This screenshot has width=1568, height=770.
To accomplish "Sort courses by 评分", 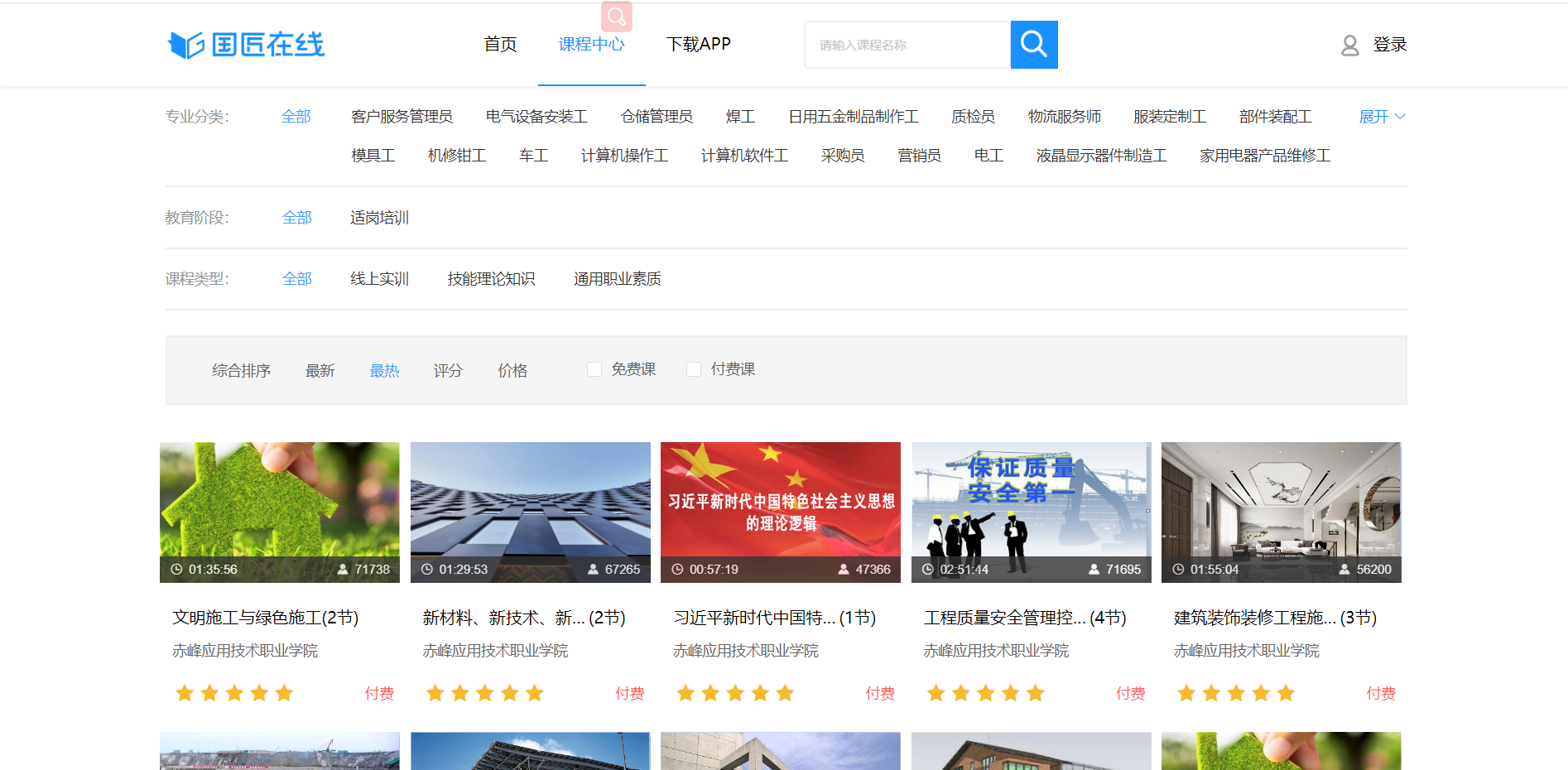I will [x=448, y=371].
